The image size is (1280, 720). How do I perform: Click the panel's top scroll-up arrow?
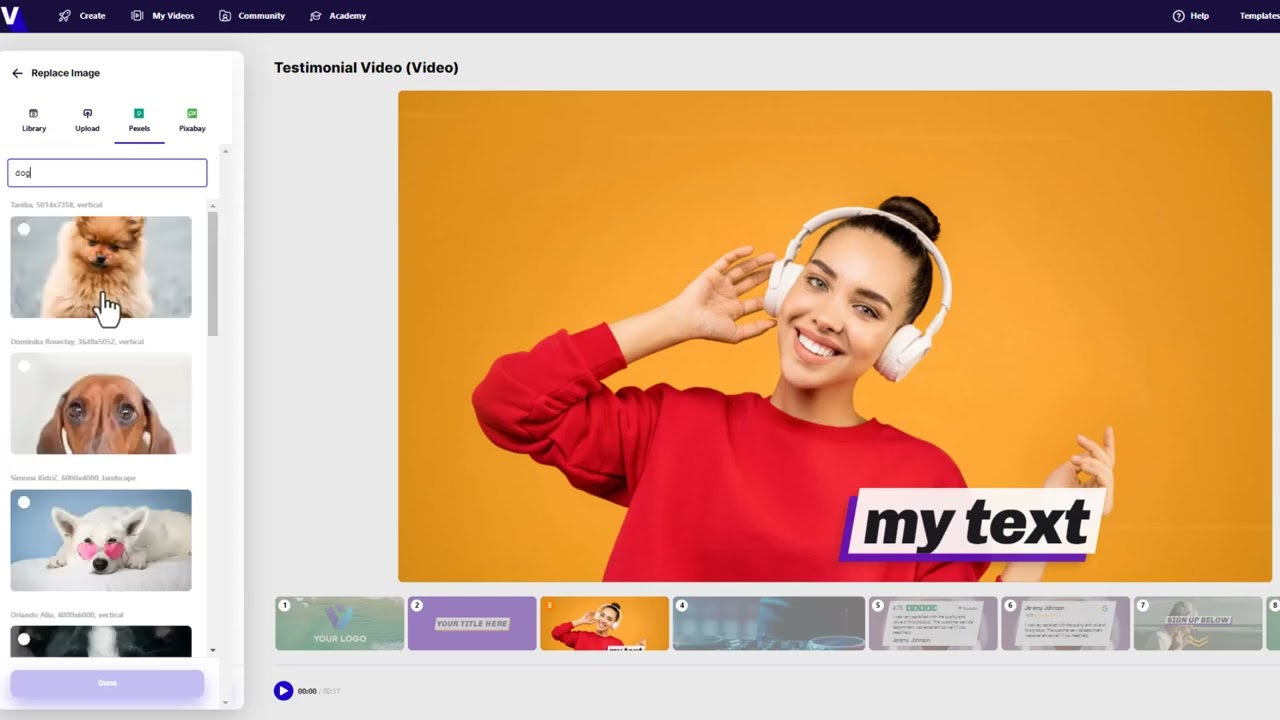pos(225,151)
